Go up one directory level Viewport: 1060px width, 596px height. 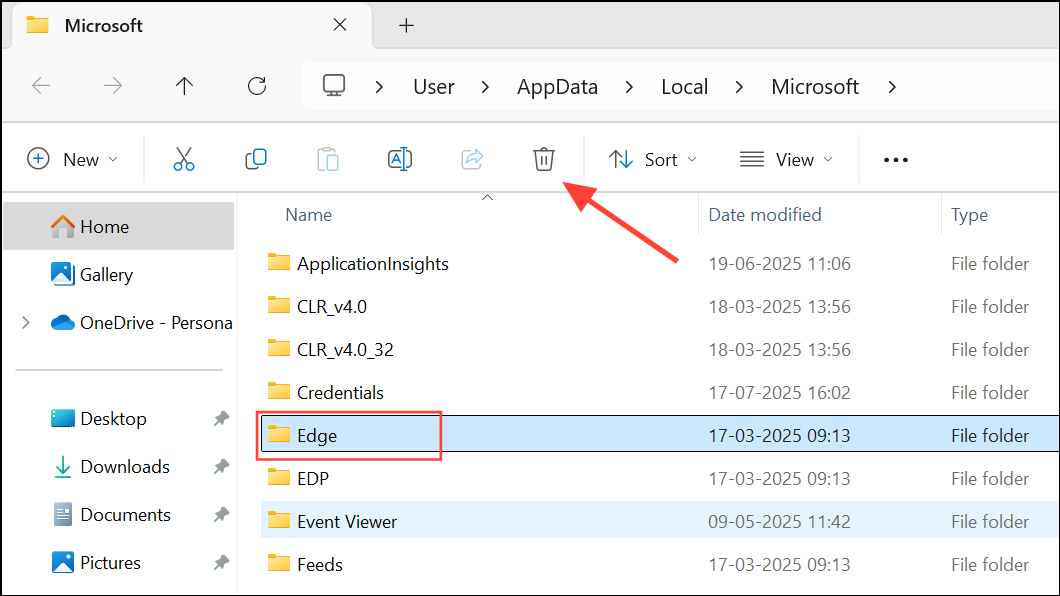coord(184,87)
